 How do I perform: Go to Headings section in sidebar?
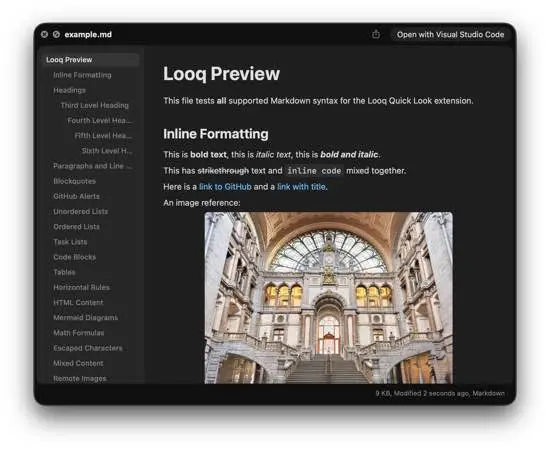tap(69, 90)
